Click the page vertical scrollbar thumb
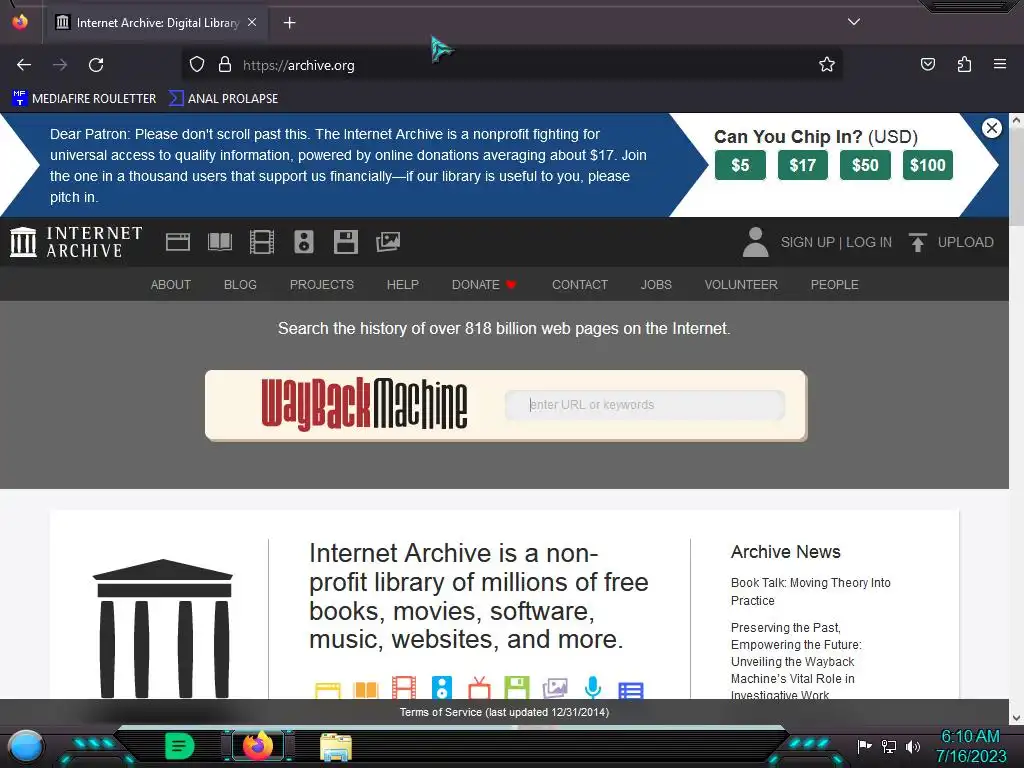Viewport: 1024px width, 768px height. pyautogui.click(x=1016, y=176)
